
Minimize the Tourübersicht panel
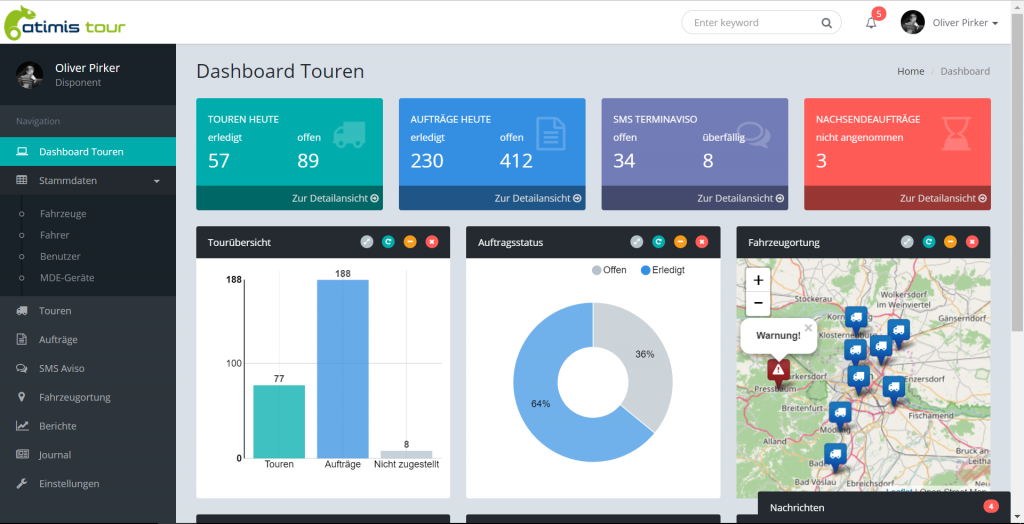[410, 242]
